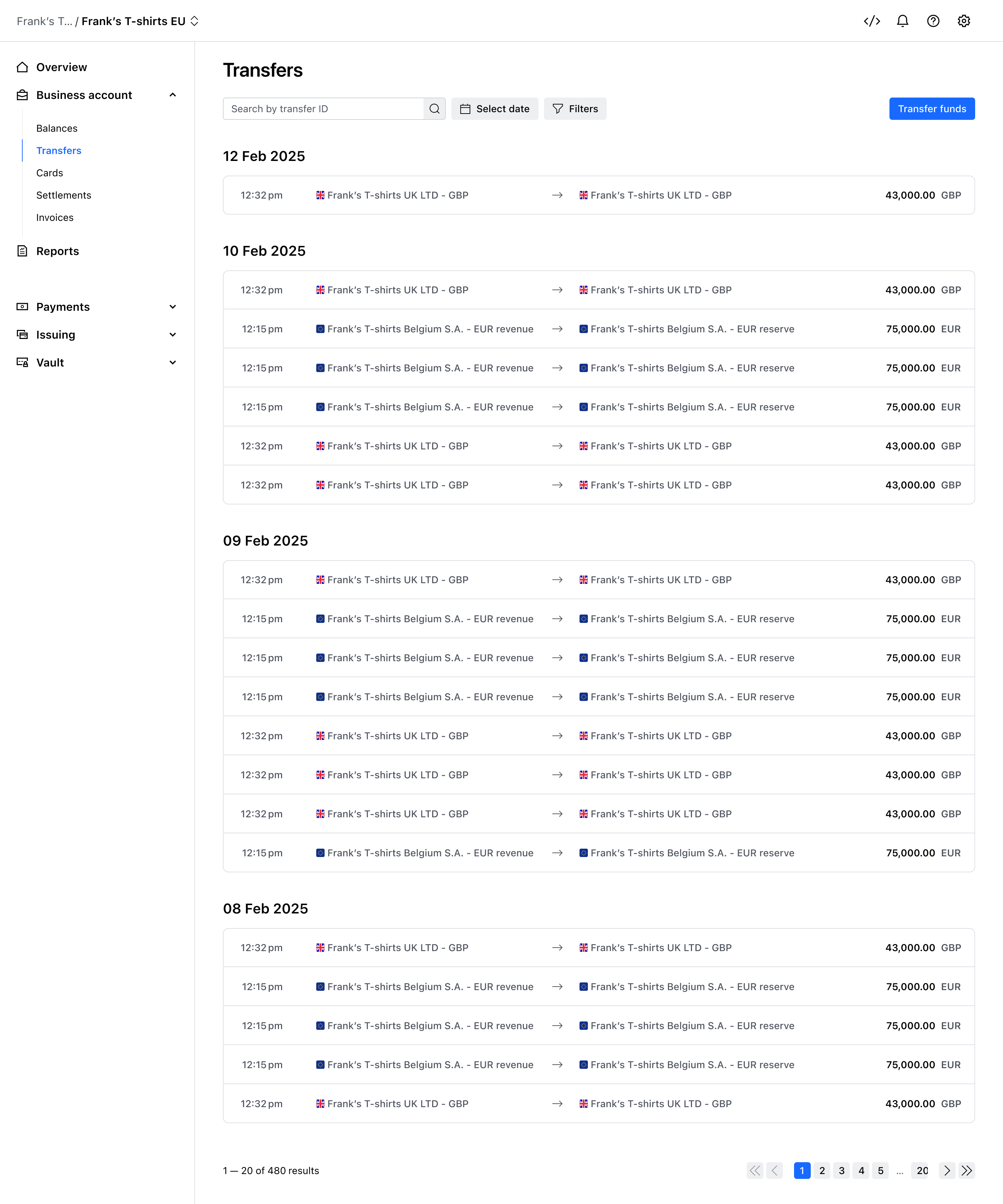Expand Payments section

click(x=172, y=307)
